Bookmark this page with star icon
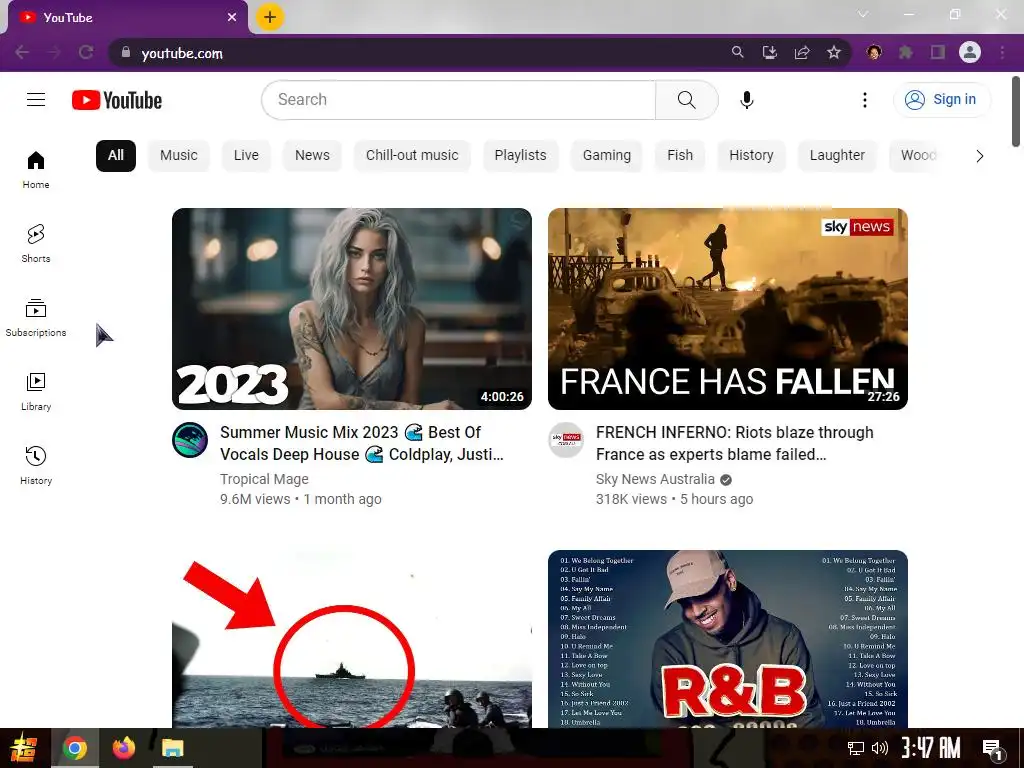Viewport: 1024px width, 768px height. tap(834, 52)
